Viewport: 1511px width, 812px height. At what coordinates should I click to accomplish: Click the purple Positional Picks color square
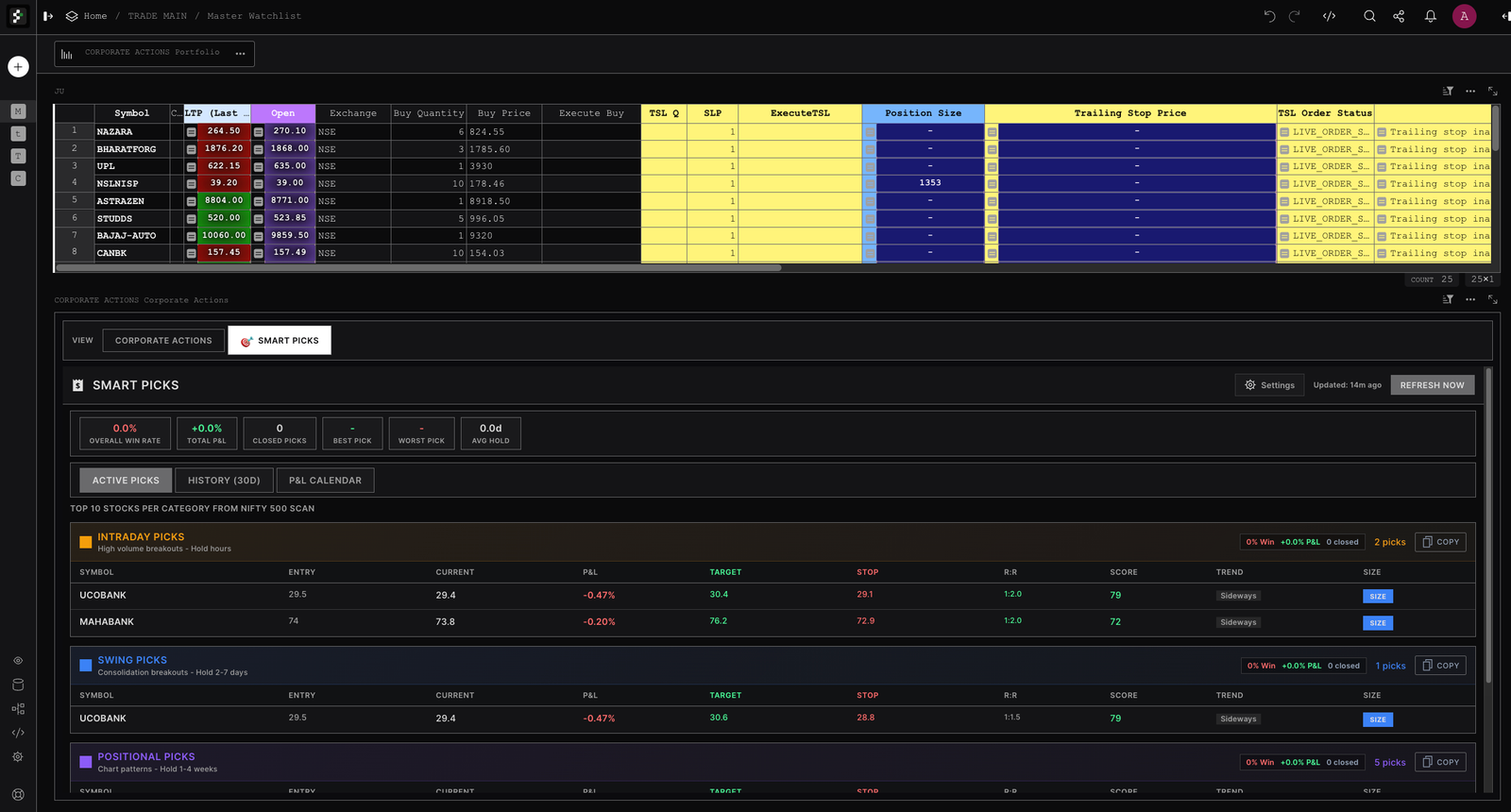pos(86,762)
